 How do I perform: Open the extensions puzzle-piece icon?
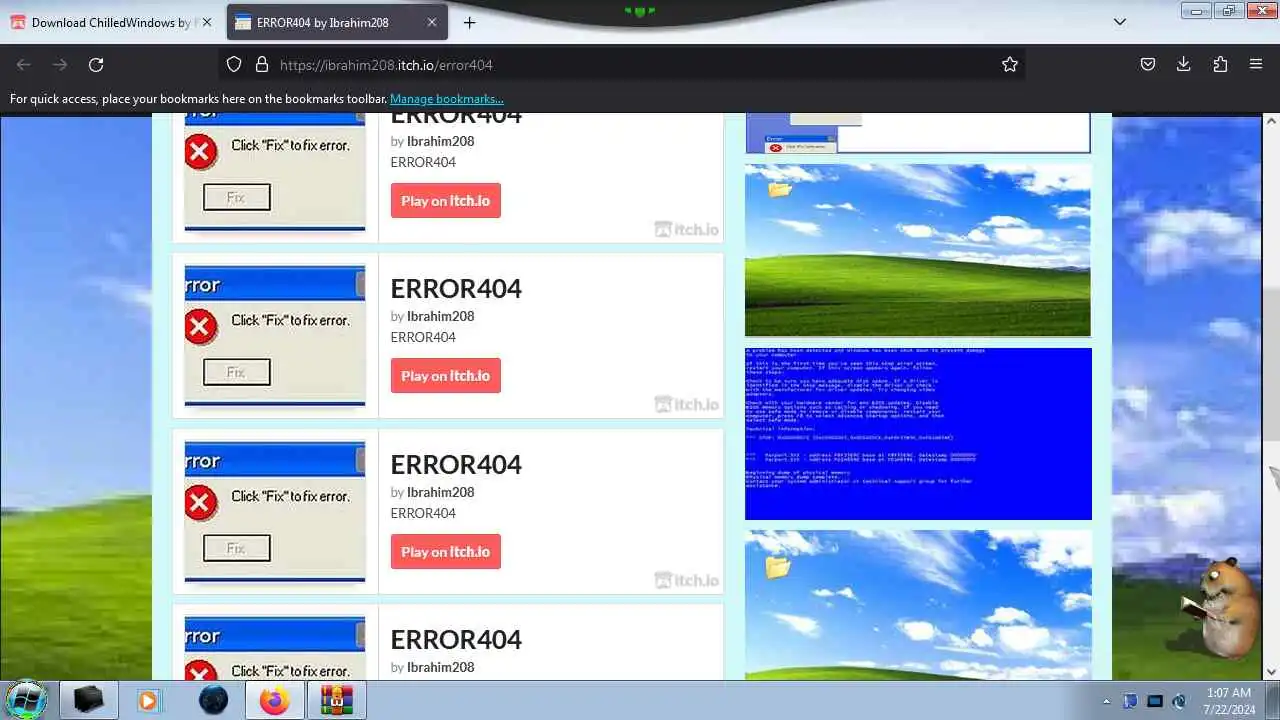pos(1220,64)
